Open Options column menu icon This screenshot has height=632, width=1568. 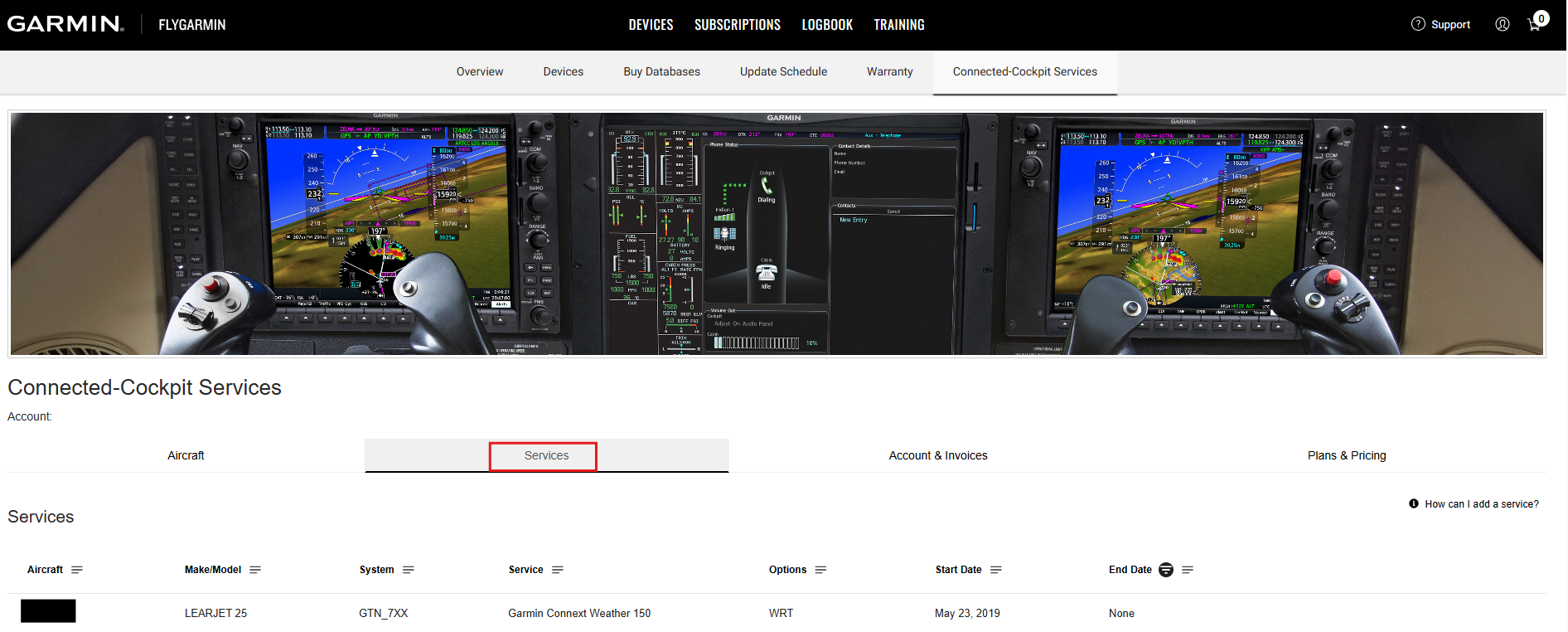coord(821,570)
